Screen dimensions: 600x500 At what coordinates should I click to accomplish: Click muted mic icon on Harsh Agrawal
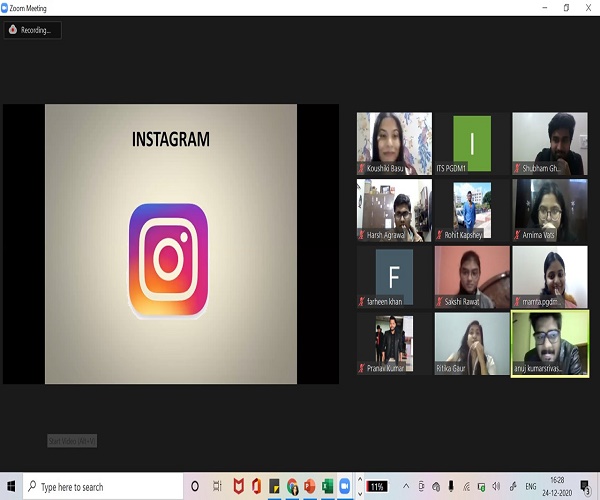361,235
